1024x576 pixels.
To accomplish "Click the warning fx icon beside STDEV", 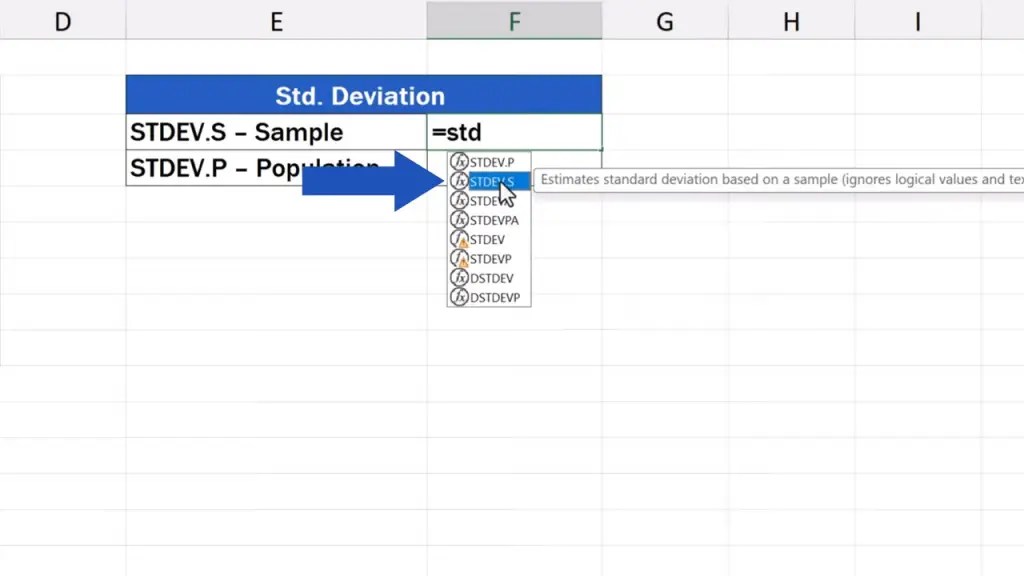I will pyautogui.click(x=459, y=240).
